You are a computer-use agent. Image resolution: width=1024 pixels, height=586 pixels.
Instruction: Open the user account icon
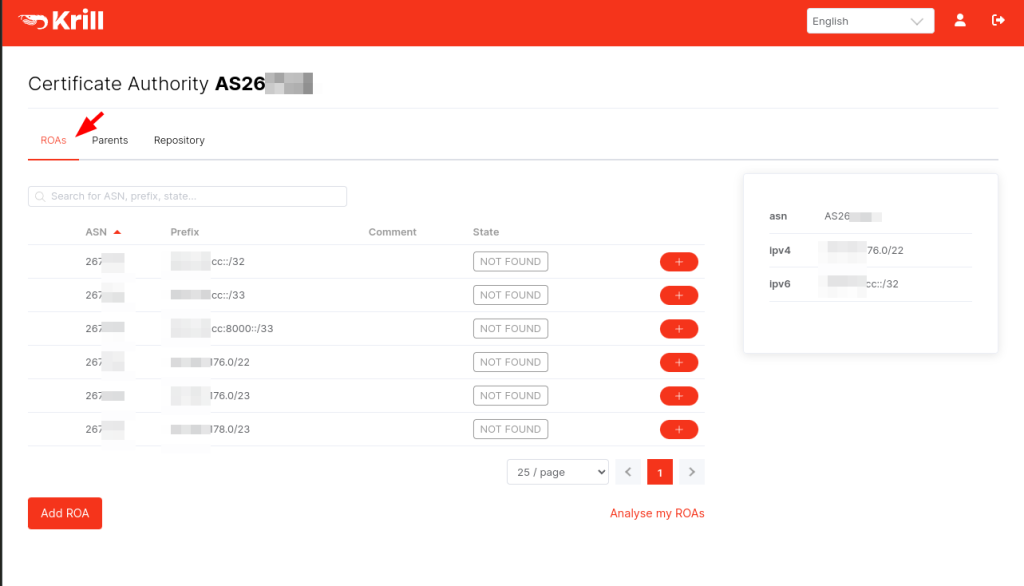960,20
